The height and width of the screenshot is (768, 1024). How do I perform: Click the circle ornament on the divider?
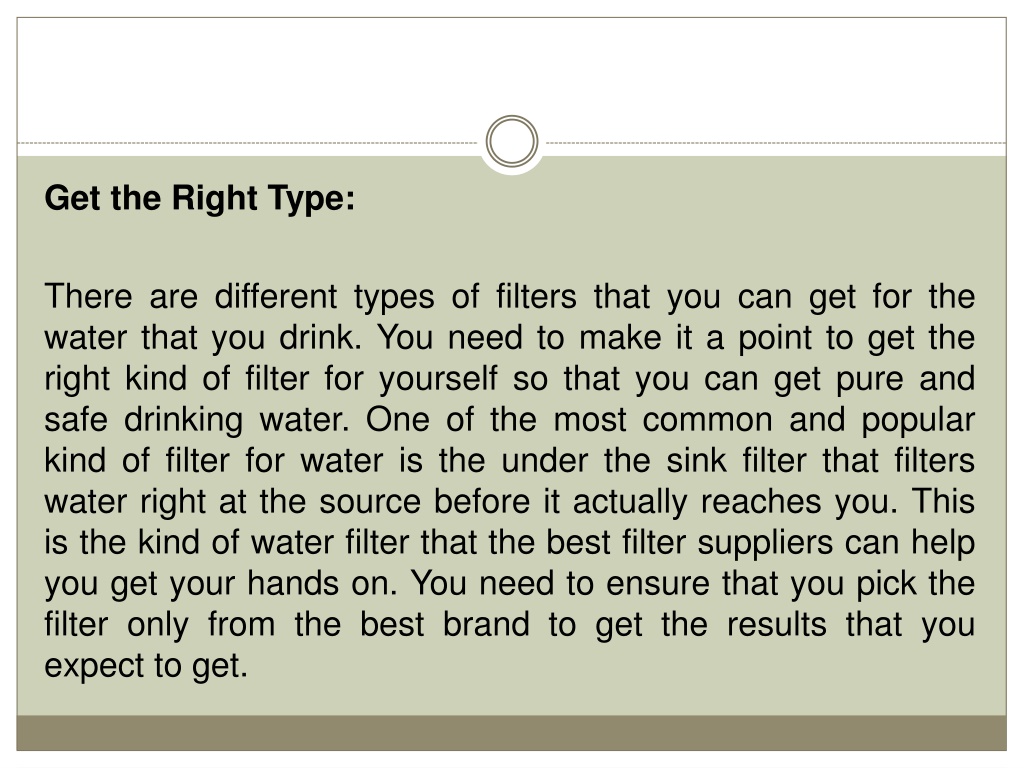click(x=512, y=142)
